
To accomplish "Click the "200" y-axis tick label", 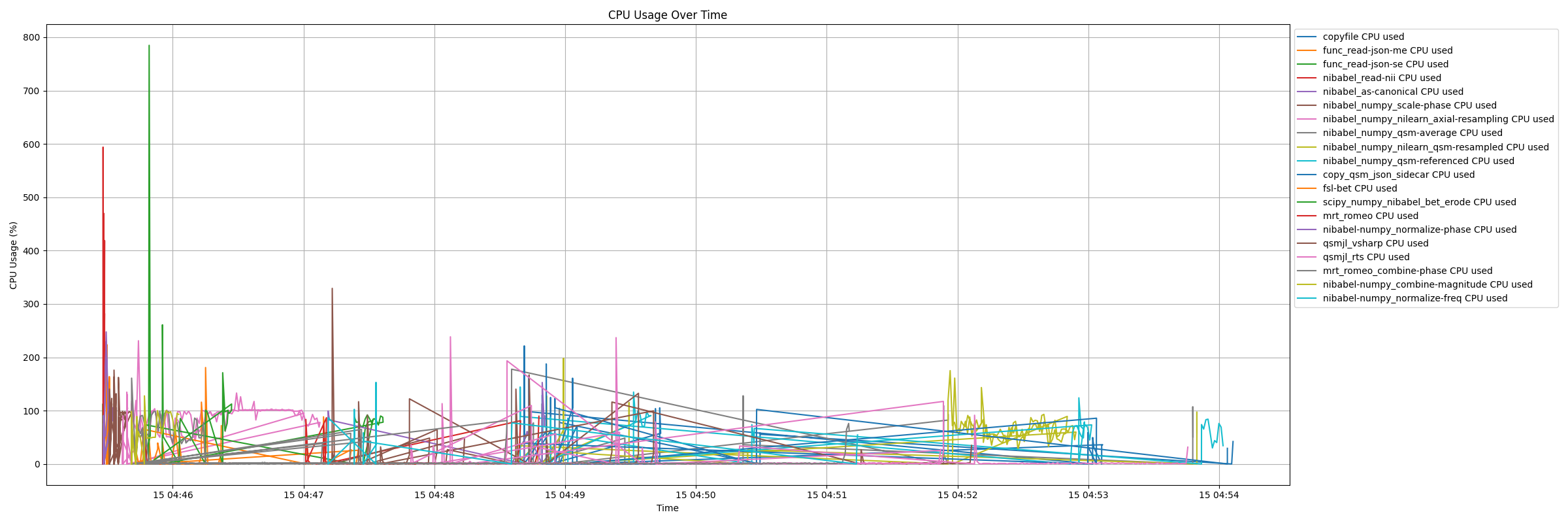I will point(32,358).
